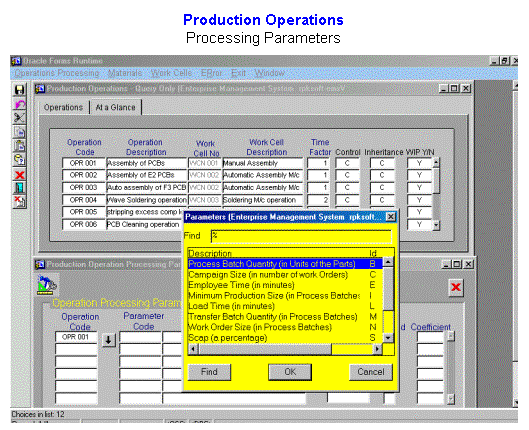The height and width of the screenshot is (430, 529).
Task: Click OPR 006 operation code cell
Action: click(83, 224)
